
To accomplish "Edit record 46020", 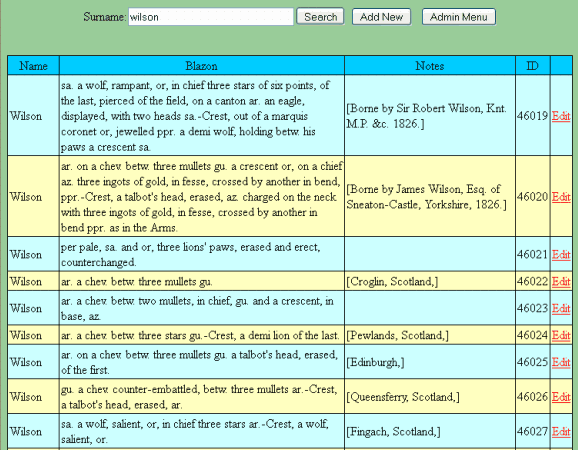I will [x=561, y=197].
